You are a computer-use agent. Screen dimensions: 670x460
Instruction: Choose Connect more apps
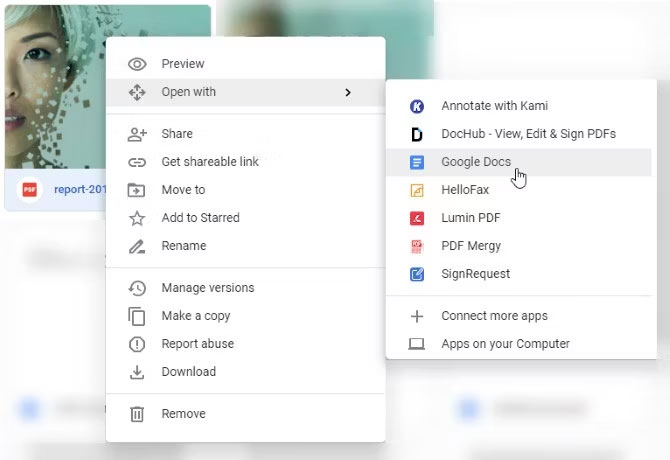pos(521,316)
